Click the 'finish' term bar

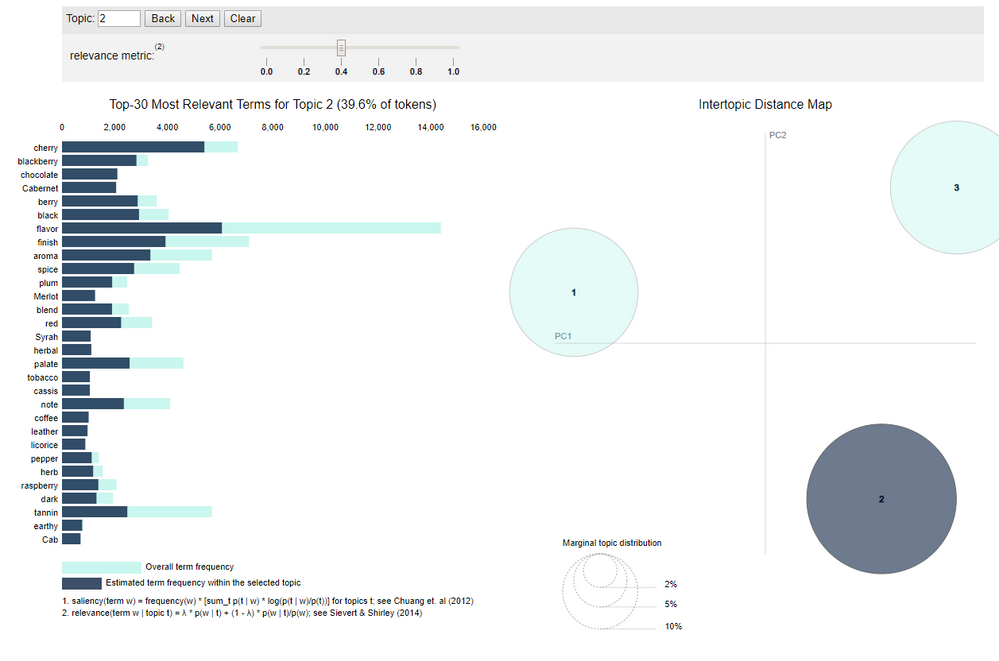point(155,242)
